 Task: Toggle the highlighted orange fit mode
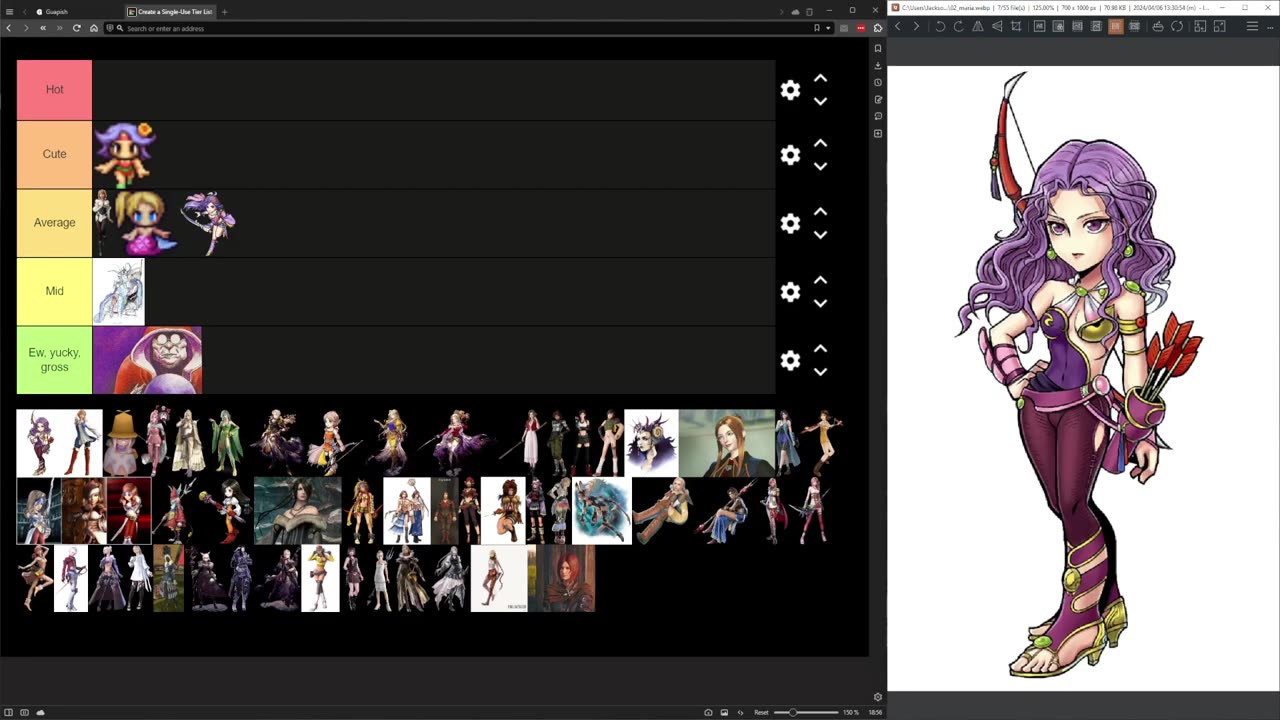[x=1115, y=26]
